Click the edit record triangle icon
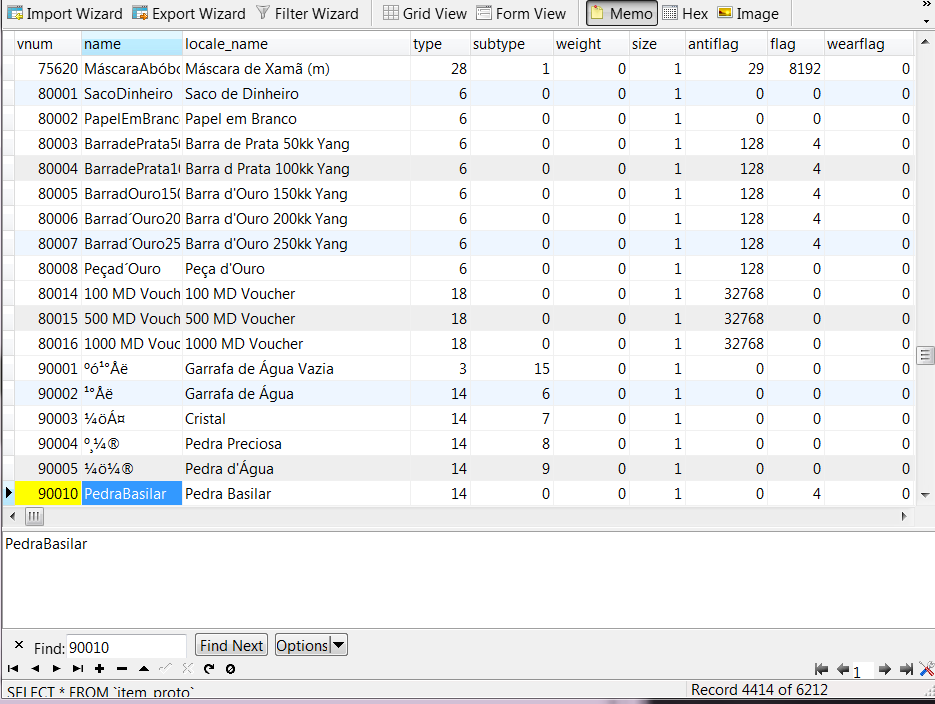 point(144,669)
